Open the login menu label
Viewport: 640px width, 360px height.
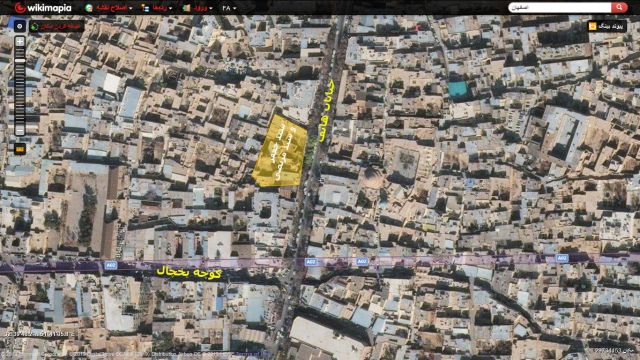point(200,8)
